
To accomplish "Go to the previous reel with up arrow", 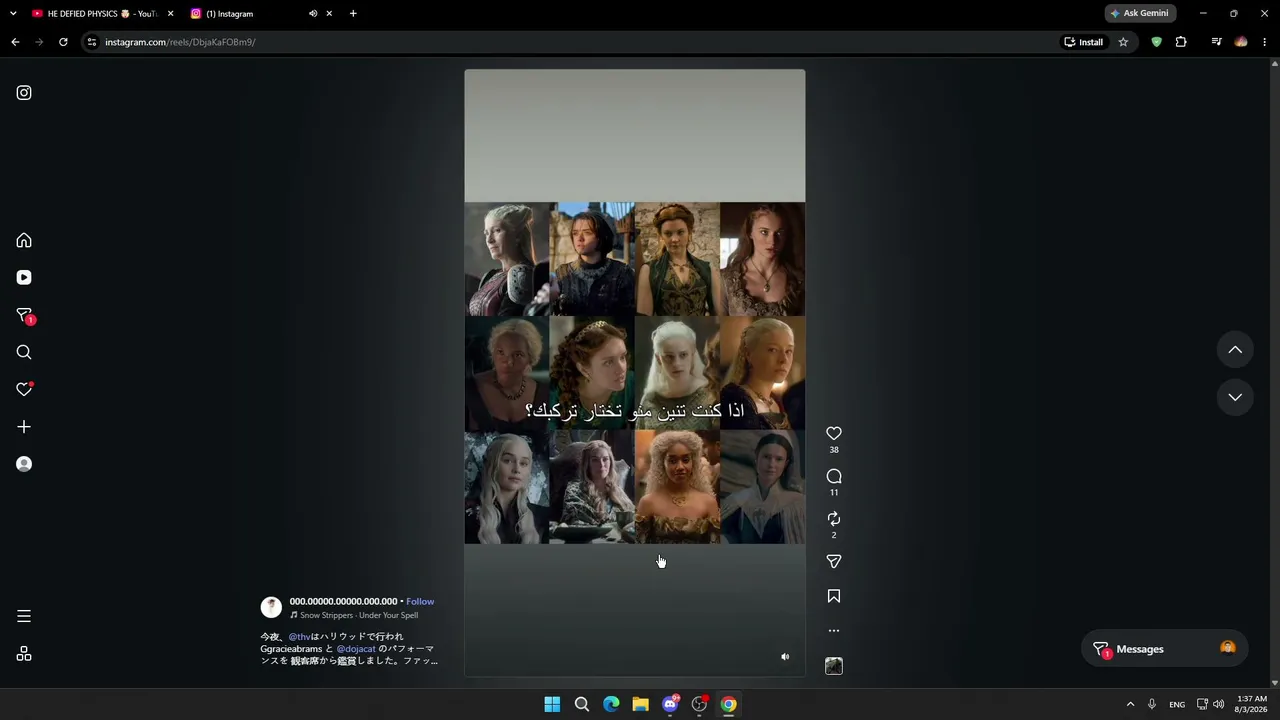I will coord(1235,350).
